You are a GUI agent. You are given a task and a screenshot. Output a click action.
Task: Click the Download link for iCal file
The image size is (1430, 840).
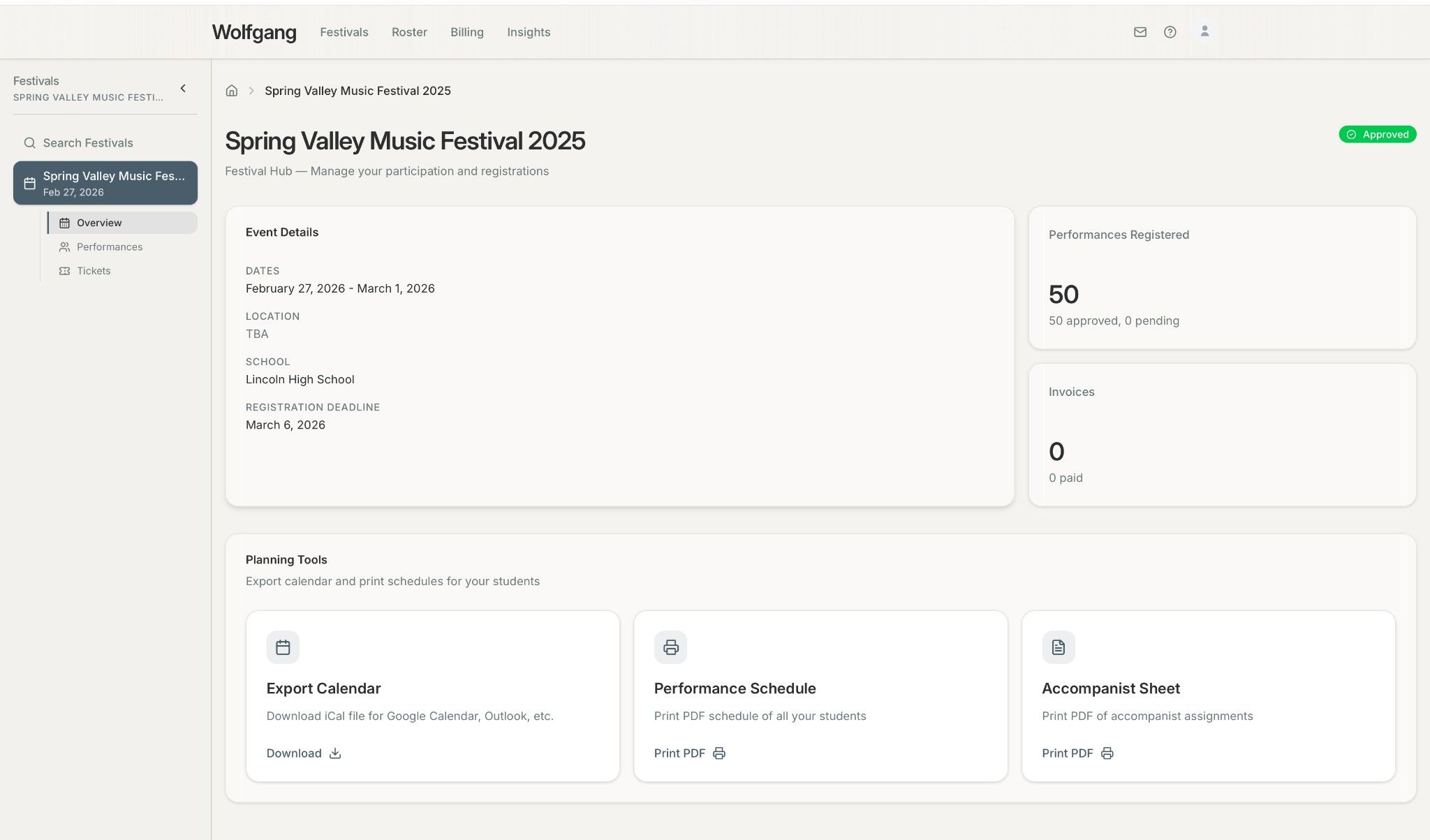point(294,753)
